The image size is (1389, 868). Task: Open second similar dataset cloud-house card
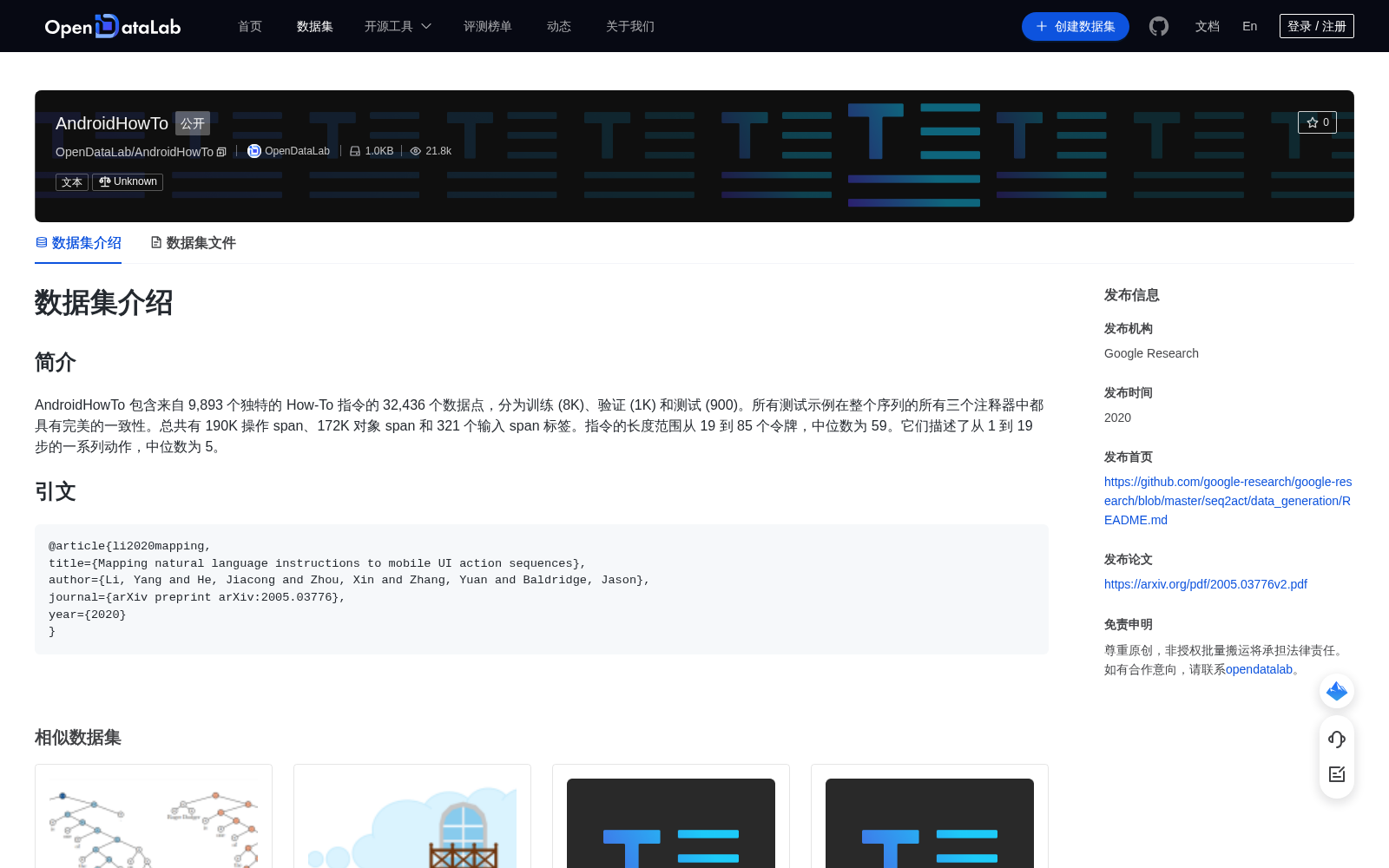[x=412, y=816]
